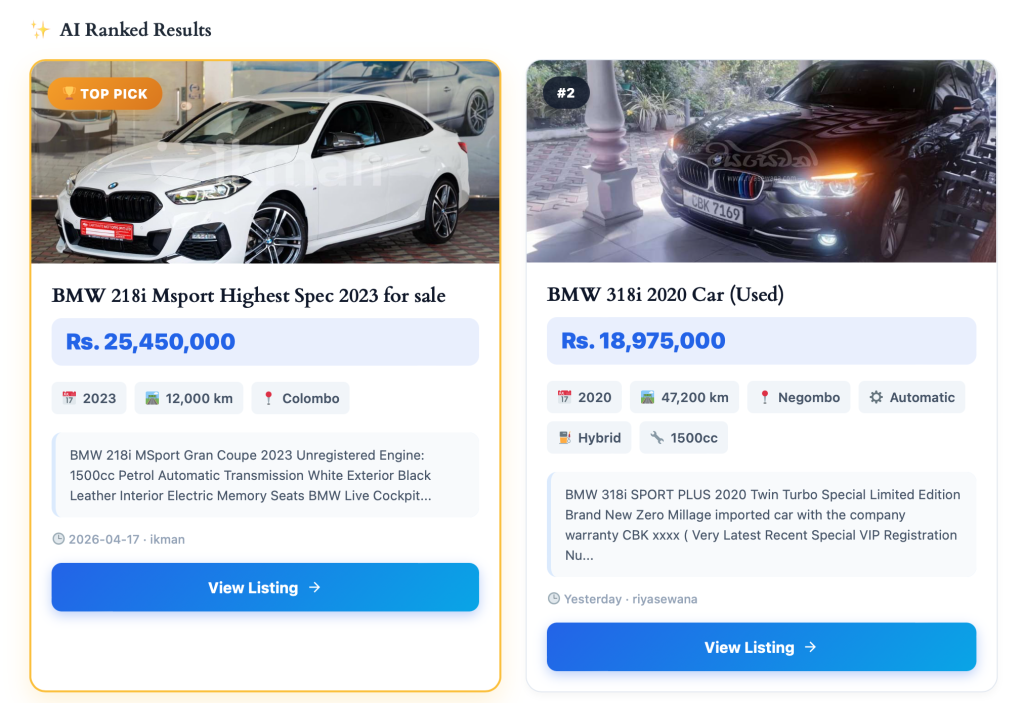
Task: Click the Rs. 25,450,000 price box
Action: pyautogui.click(x=265, y=342)
